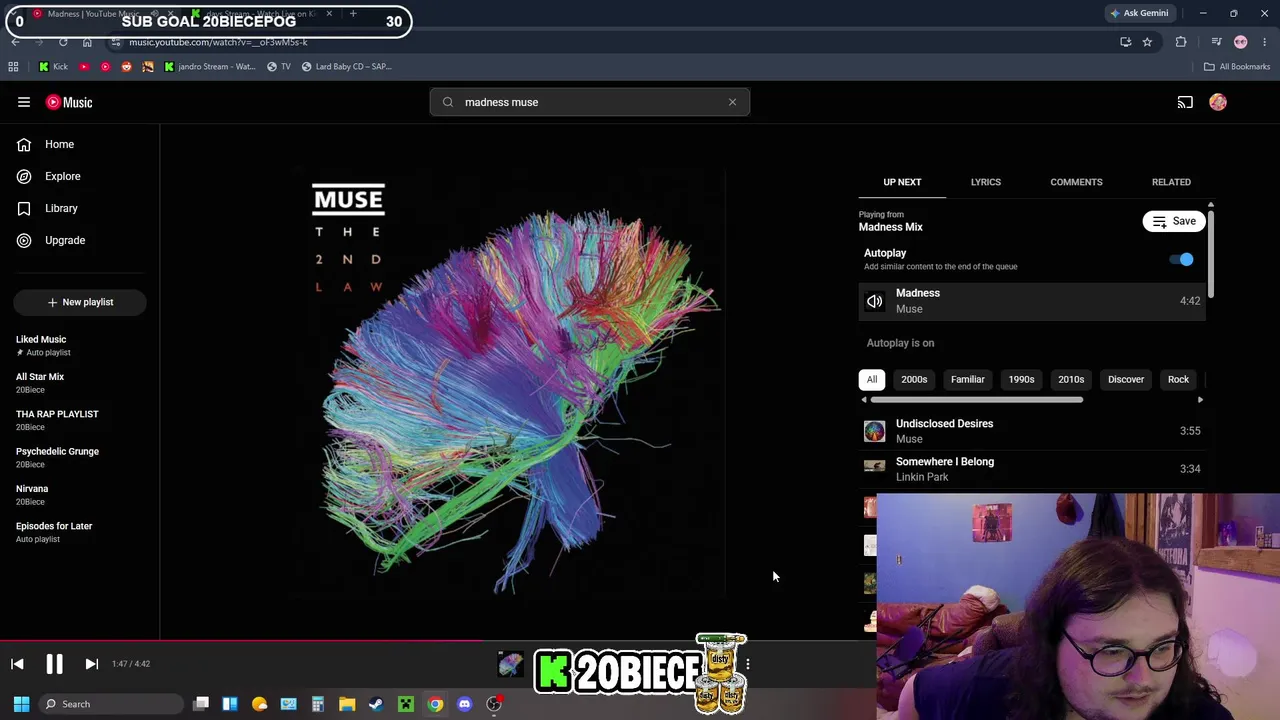The image size is (1280, 720).
Task: Open THA RAP PLAYLIST
Action: pyautogui.click(x=80, y=420)
